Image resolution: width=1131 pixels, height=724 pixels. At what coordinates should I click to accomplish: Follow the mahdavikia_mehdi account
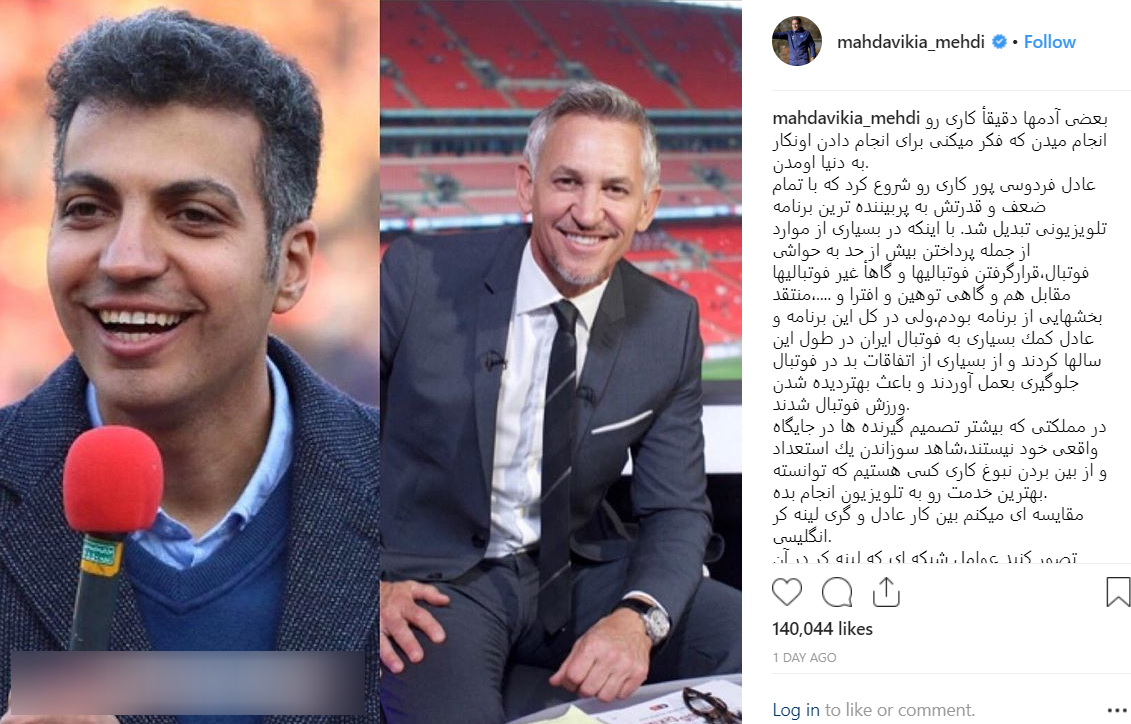coord(1049,42)
